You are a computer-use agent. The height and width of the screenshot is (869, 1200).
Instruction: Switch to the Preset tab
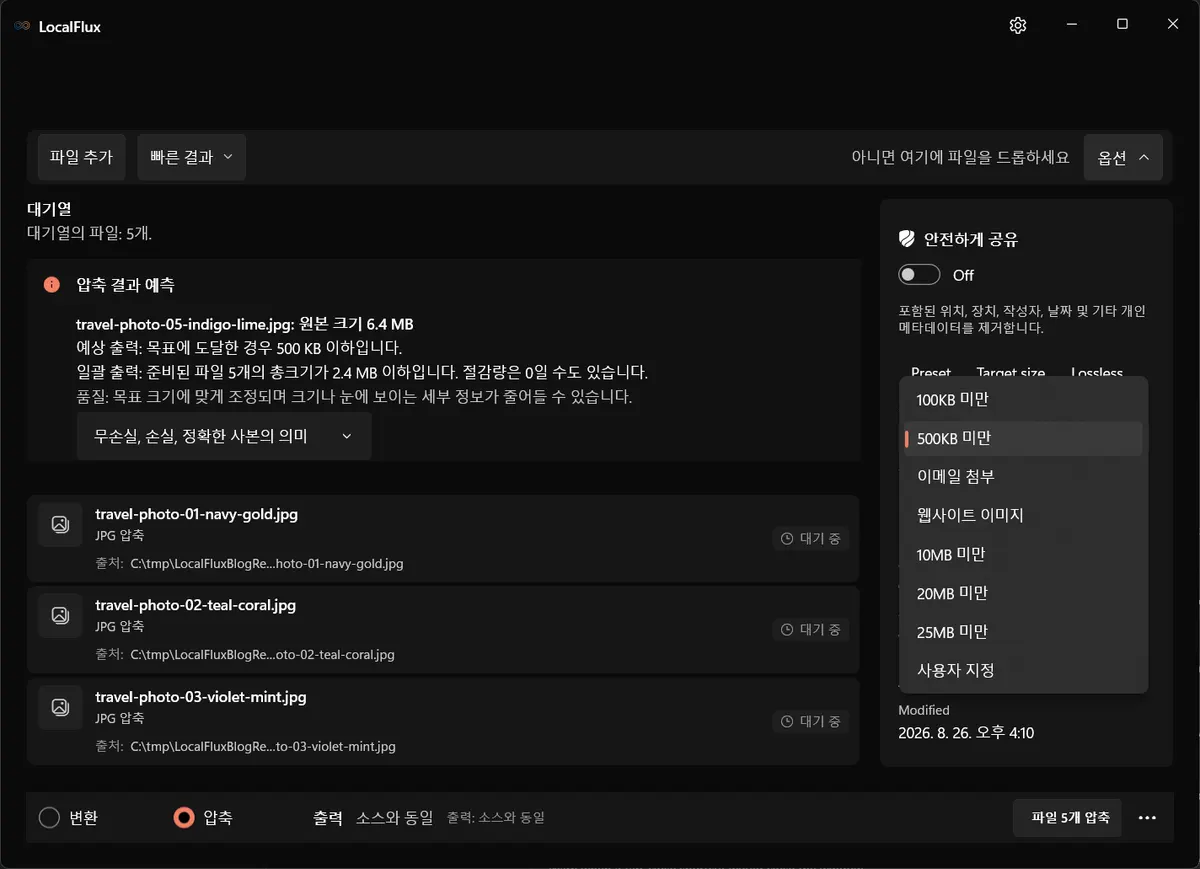click(x=931, y=372)
